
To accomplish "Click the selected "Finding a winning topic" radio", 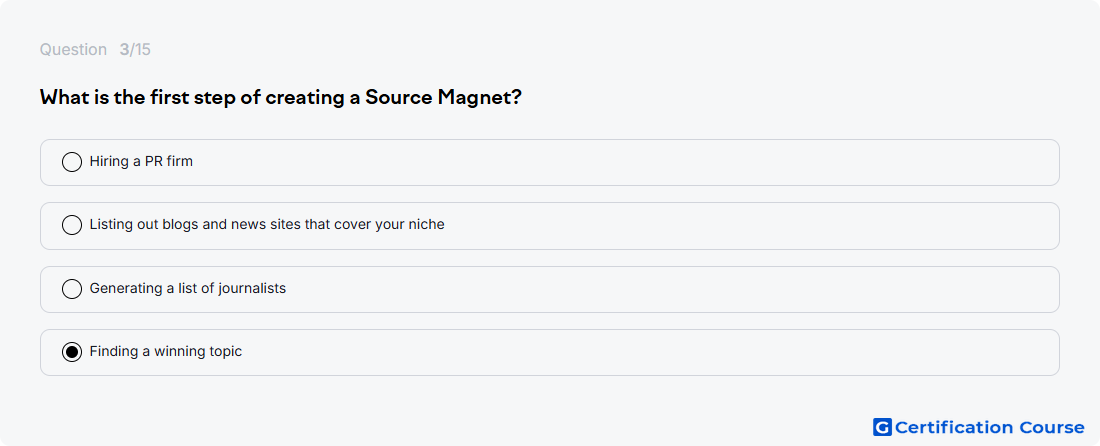I will (72, 352).
